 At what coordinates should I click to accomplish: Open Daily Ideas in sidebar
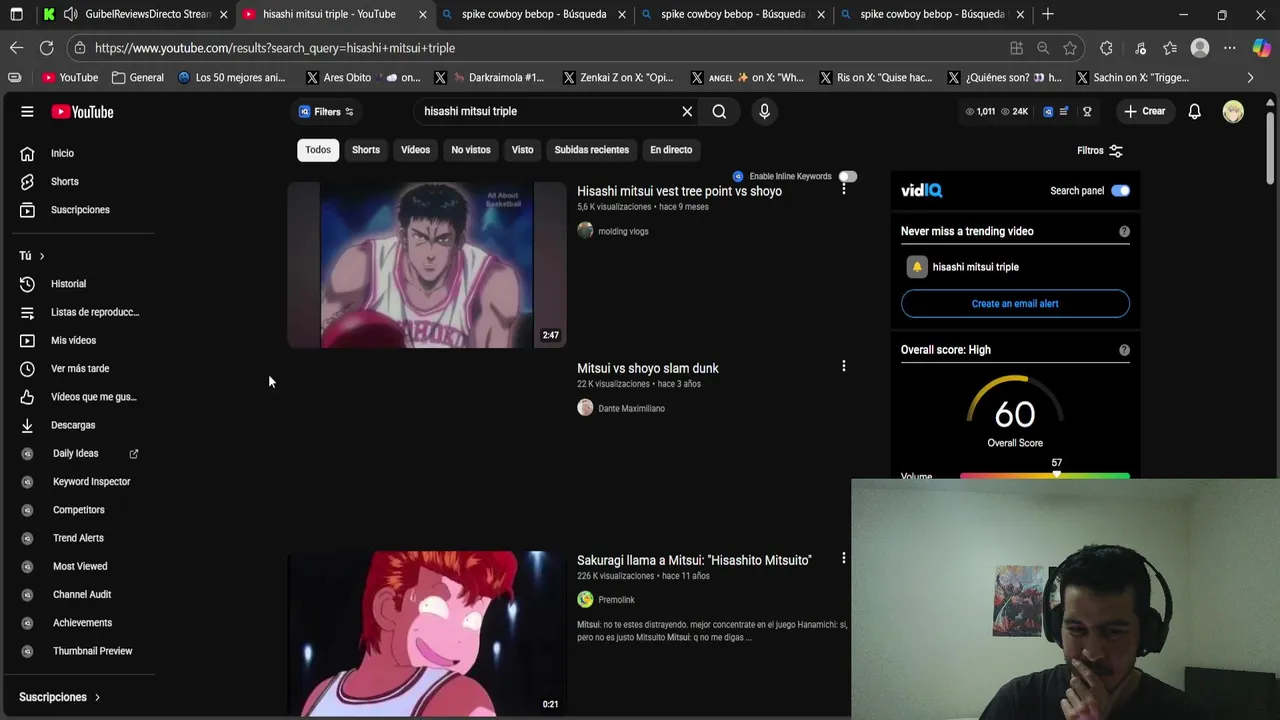click(x=78, y=454)
